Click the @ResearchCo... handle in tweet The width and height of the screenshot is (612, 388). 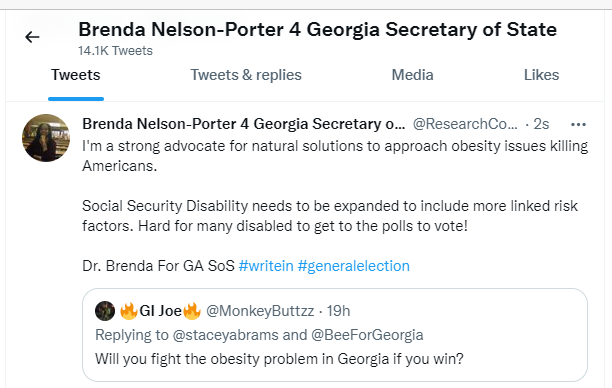coord(465,124)
